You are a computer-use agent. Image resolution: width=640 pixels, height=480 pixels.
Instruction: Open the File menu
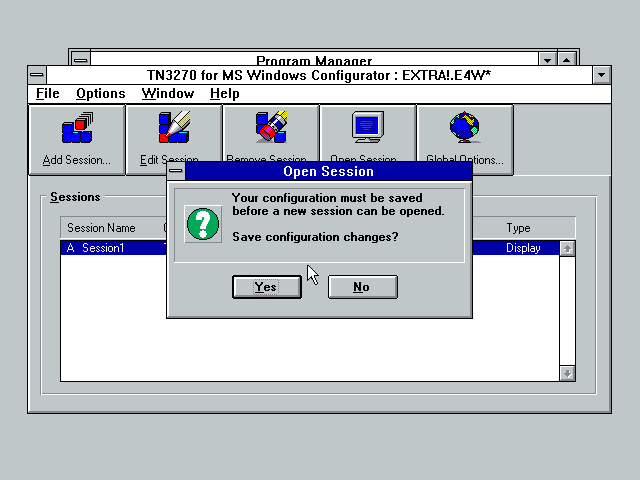pos(48,93)
